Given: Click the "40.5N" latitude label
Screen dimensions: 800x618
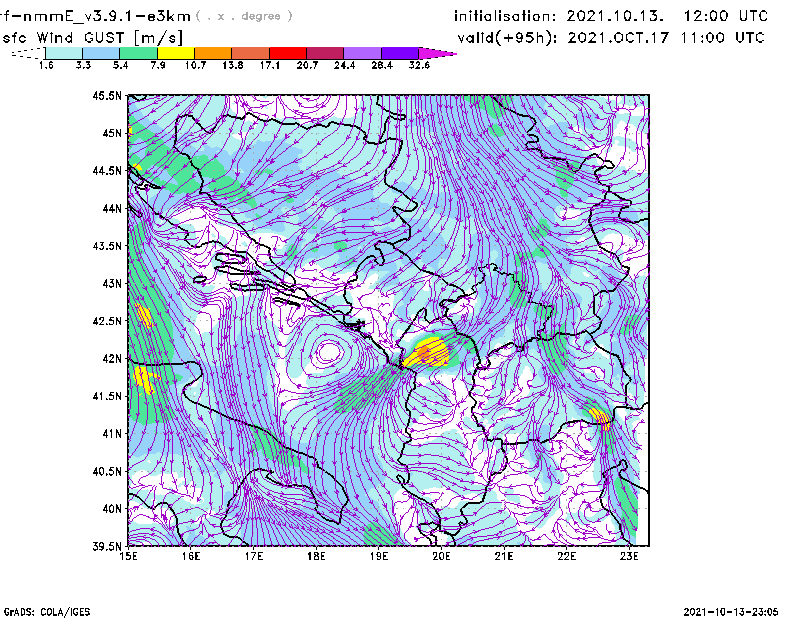Looking at the screenshot, I should (x=107, y=472).
